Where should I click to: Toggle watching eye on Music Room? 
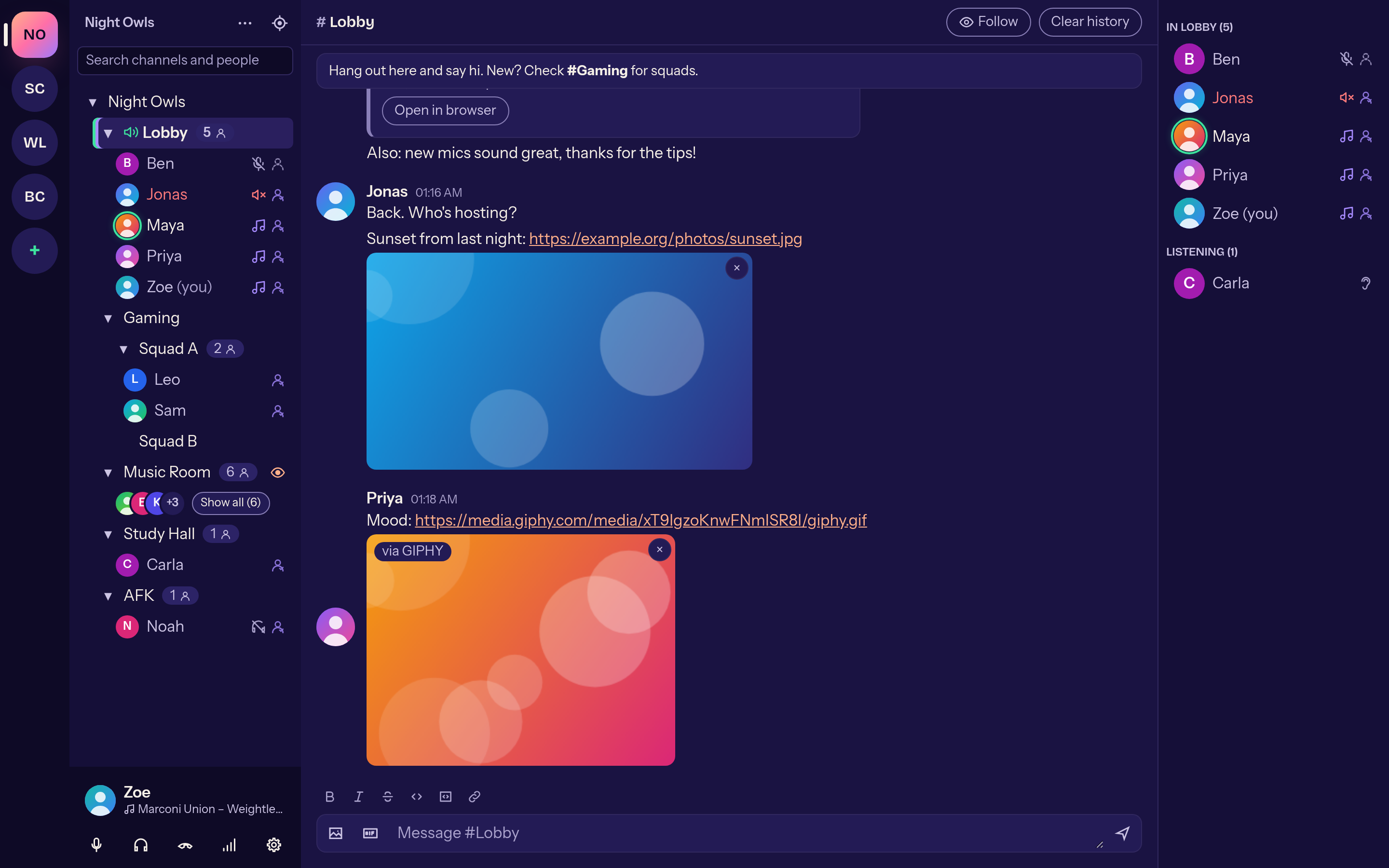coord(278,472)
